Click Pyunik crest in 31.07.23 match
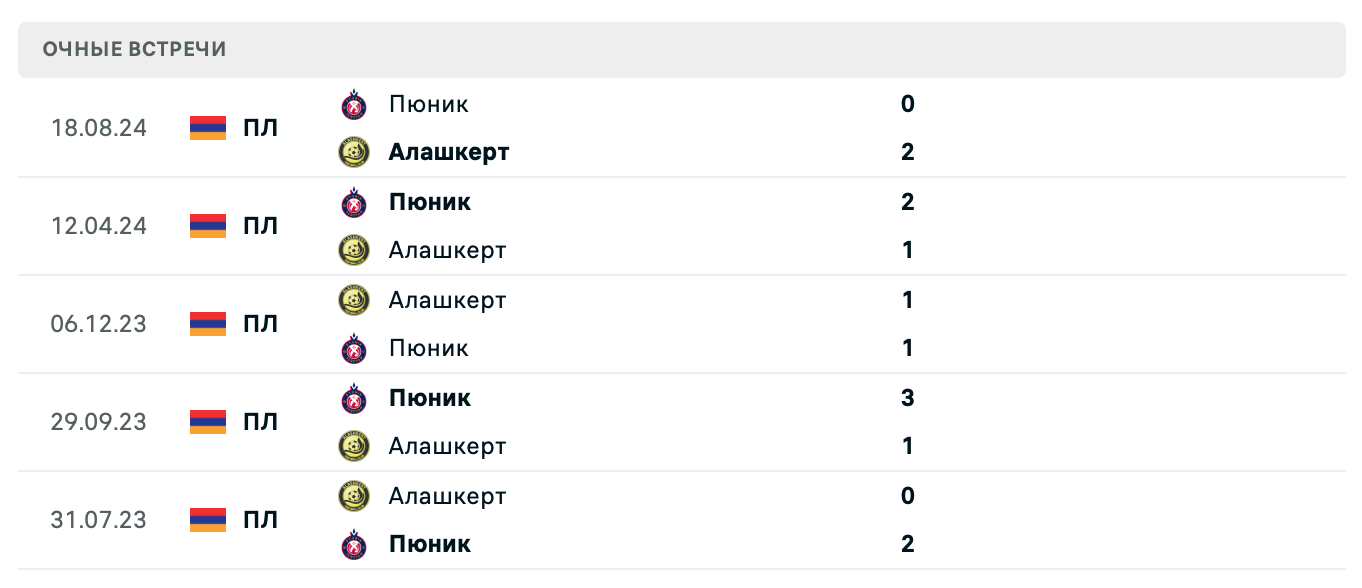This screenshot has width=1362, height=588. [x=354, y=544]
